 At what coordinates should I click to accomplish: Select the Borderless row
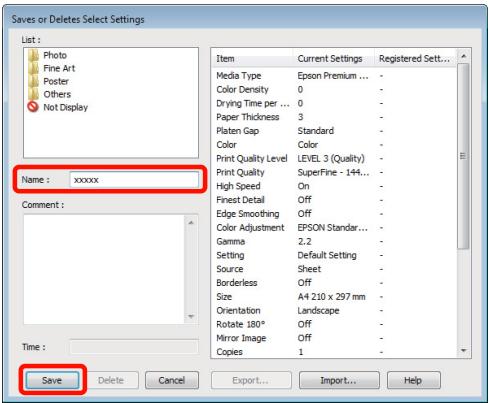[333, 283]
